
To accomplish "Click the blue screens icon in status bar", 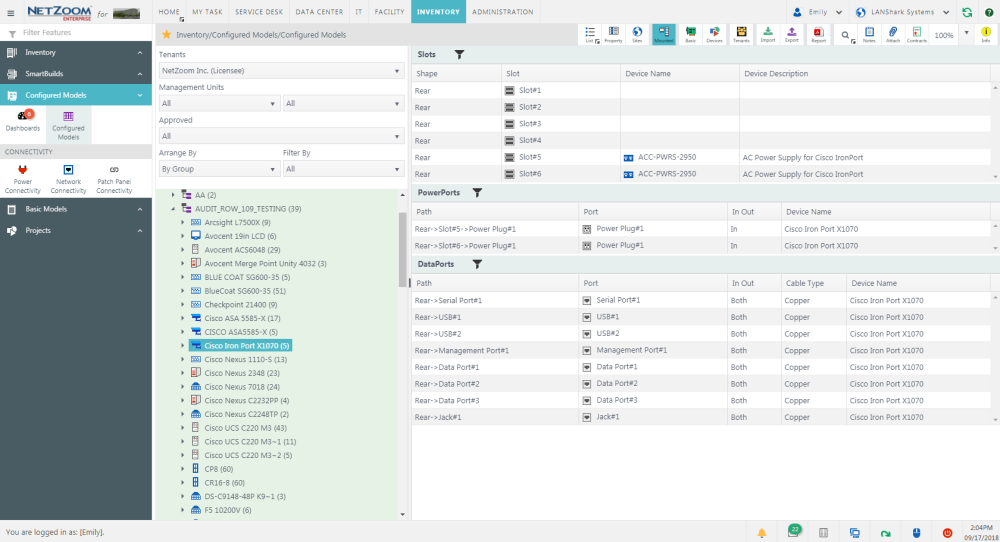I will click(855, 532).
